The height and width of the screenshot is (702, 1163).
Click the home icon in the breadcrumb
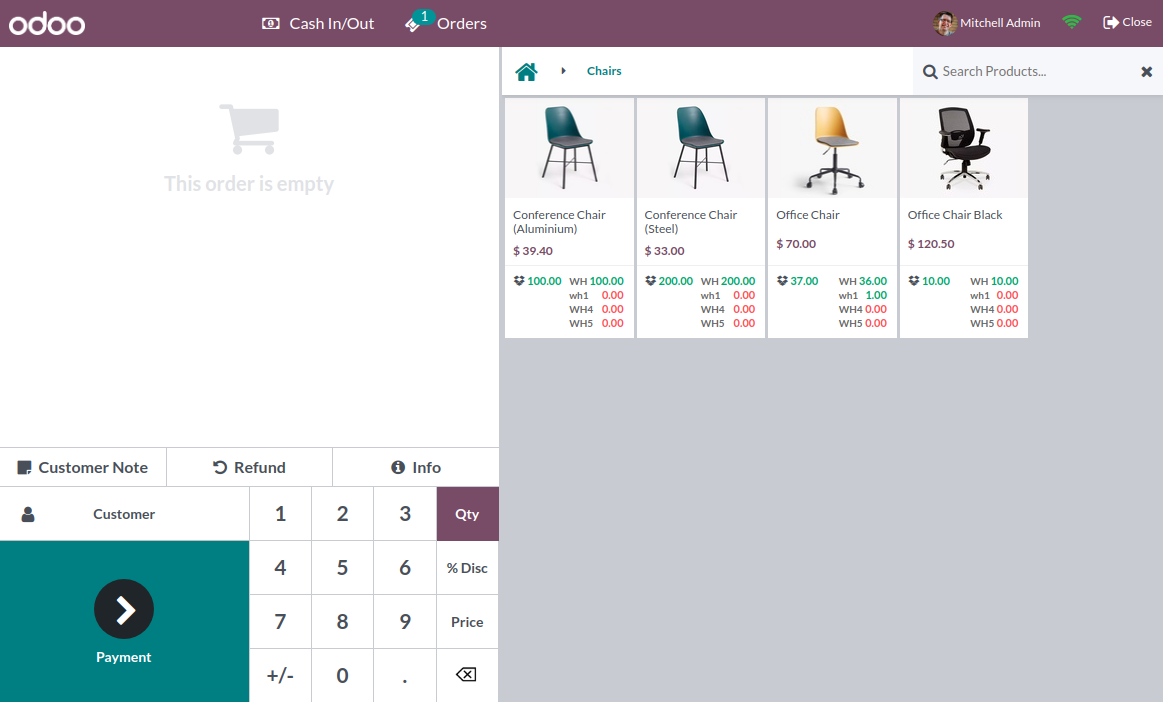point(527,71)
